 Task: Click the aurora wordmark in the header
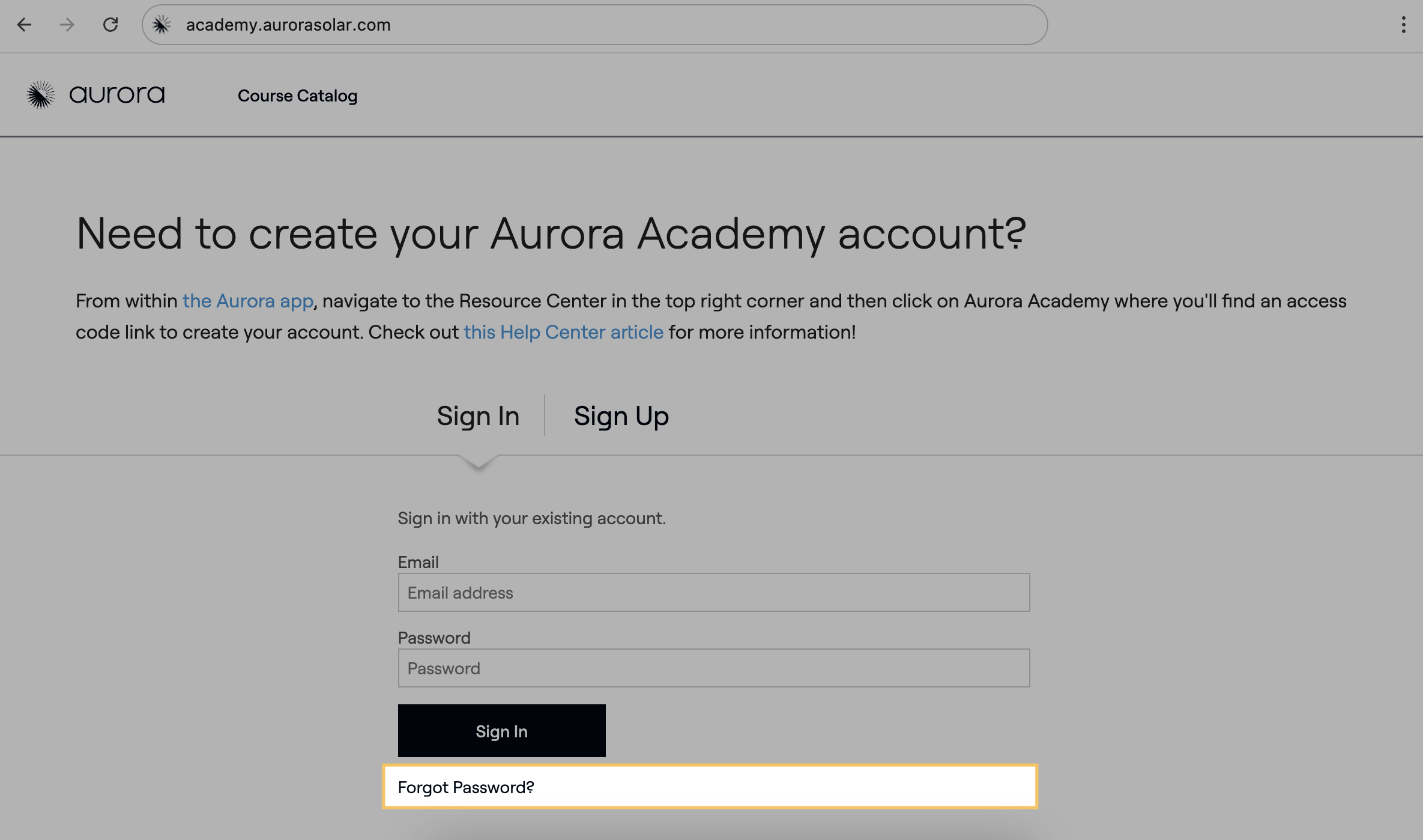117,95
